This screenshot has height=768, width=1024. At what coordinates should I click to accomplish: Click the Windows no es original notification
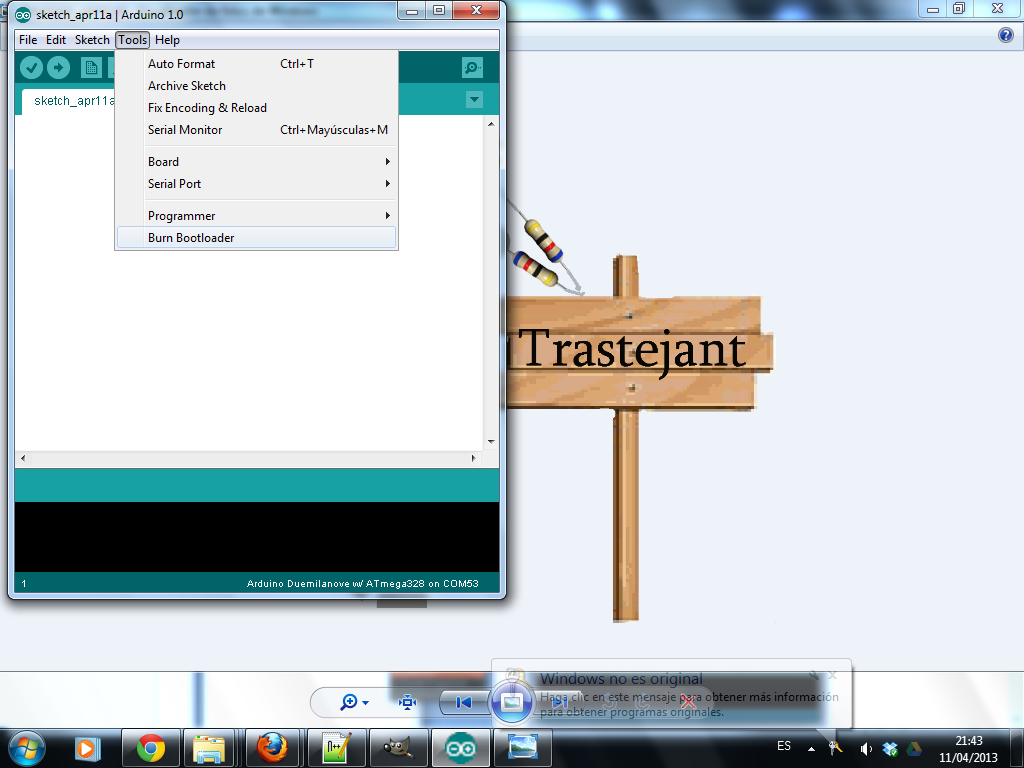click(671, 694)
